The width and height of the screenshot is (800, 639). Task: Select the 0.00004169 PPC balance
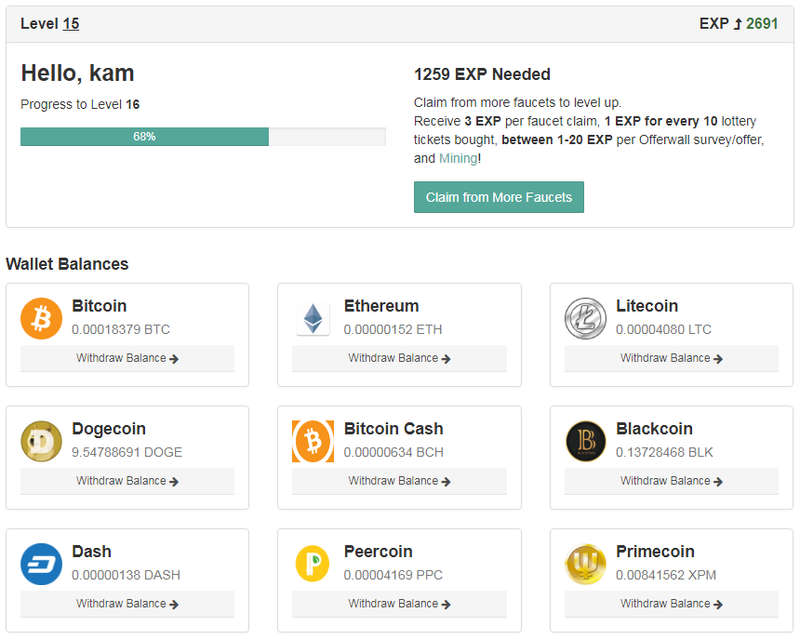(393, 575)
